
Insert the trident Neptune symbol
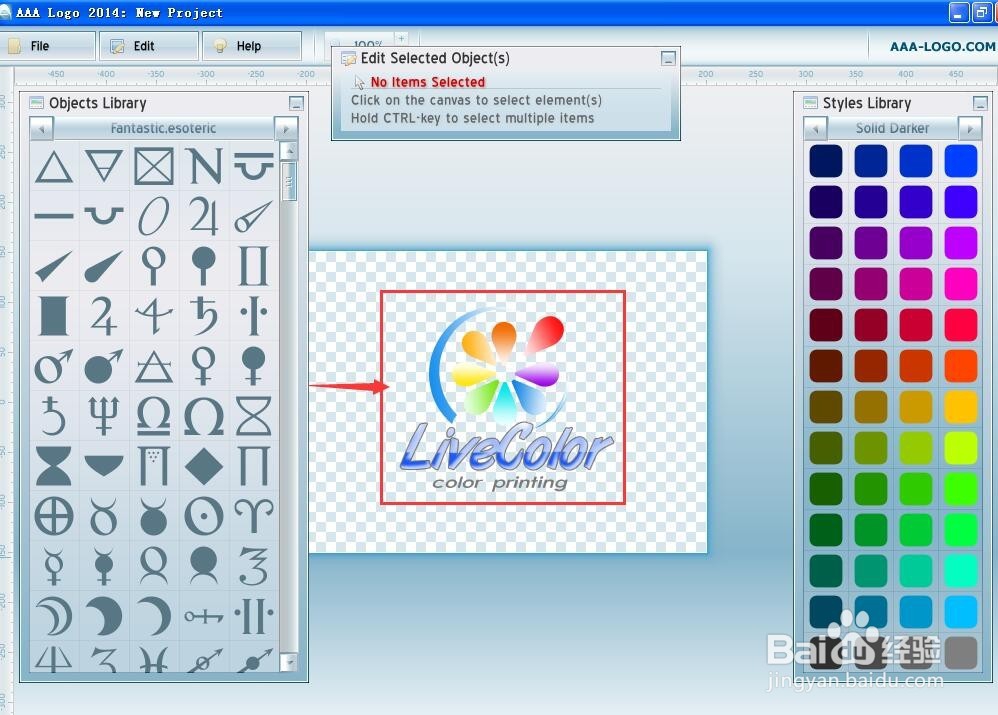[104, 416]
